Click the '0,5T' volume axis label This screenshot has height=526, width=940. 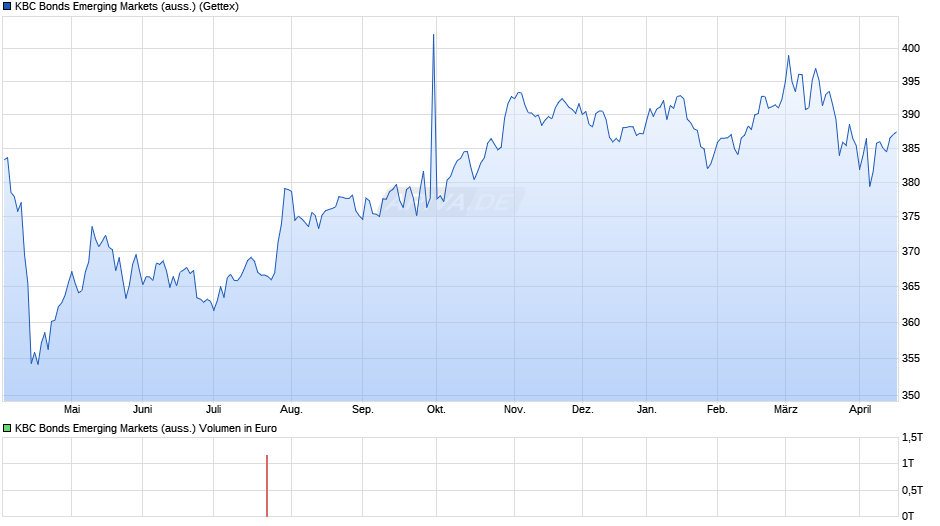pyautogui.click(x=912, y=490)
